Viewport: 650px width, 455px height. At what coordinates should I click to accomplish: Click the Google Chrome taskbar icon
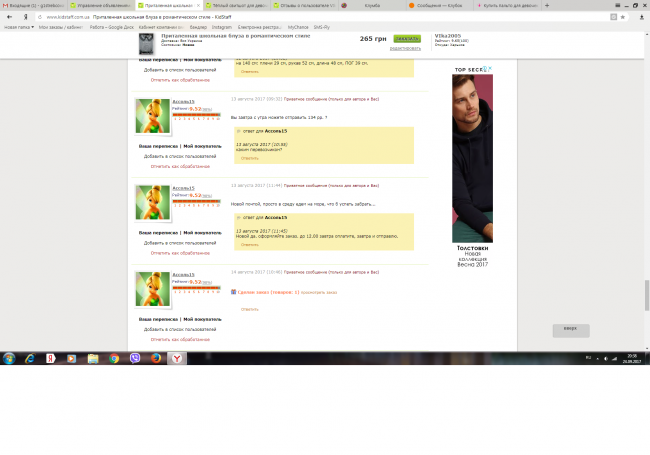click(x=113, y=357)
